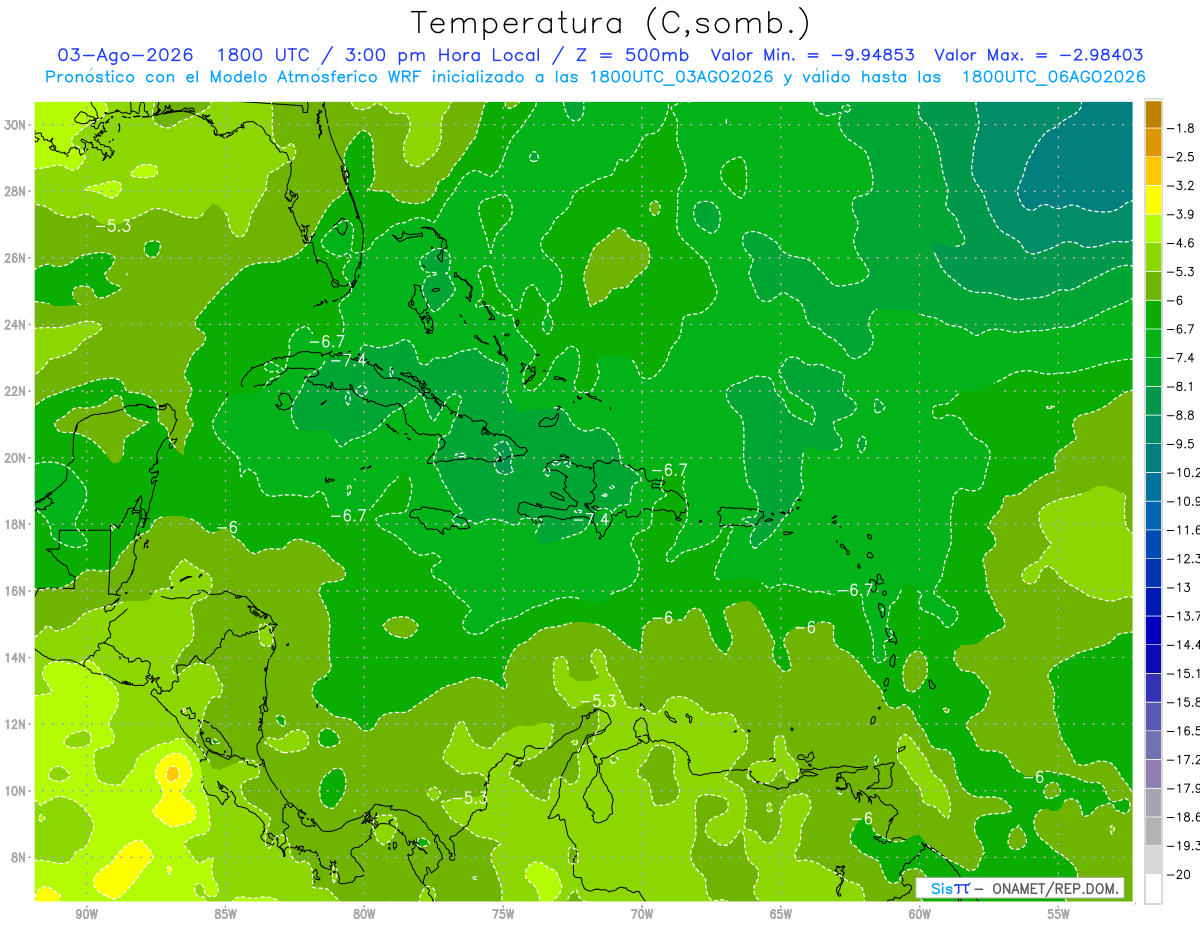Click the '-4.6' color scale label
Viewport: 1200px width, 927px height.
click(x=1182, y=243)
